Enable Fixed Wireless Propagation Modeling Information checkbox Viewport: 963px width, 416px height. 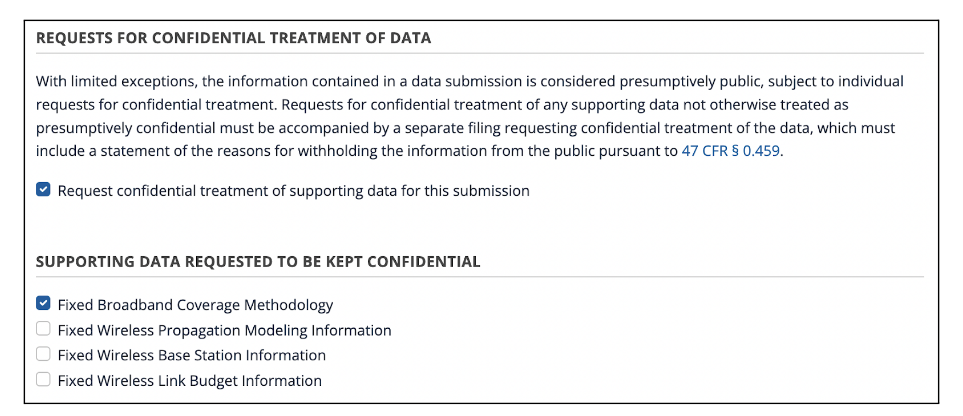(x=43, y=329)
